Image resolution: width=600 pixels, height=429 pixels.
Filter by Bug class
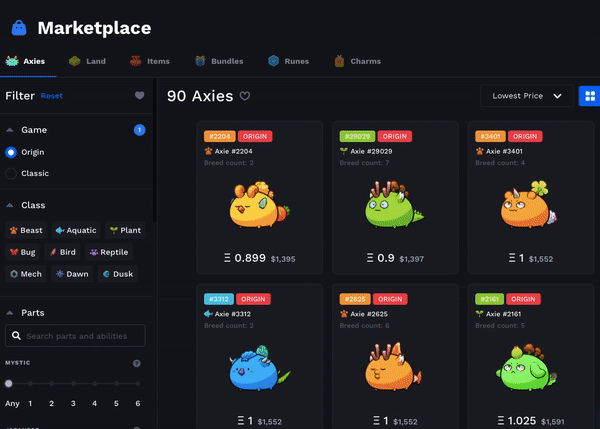(x=23, y=252)
